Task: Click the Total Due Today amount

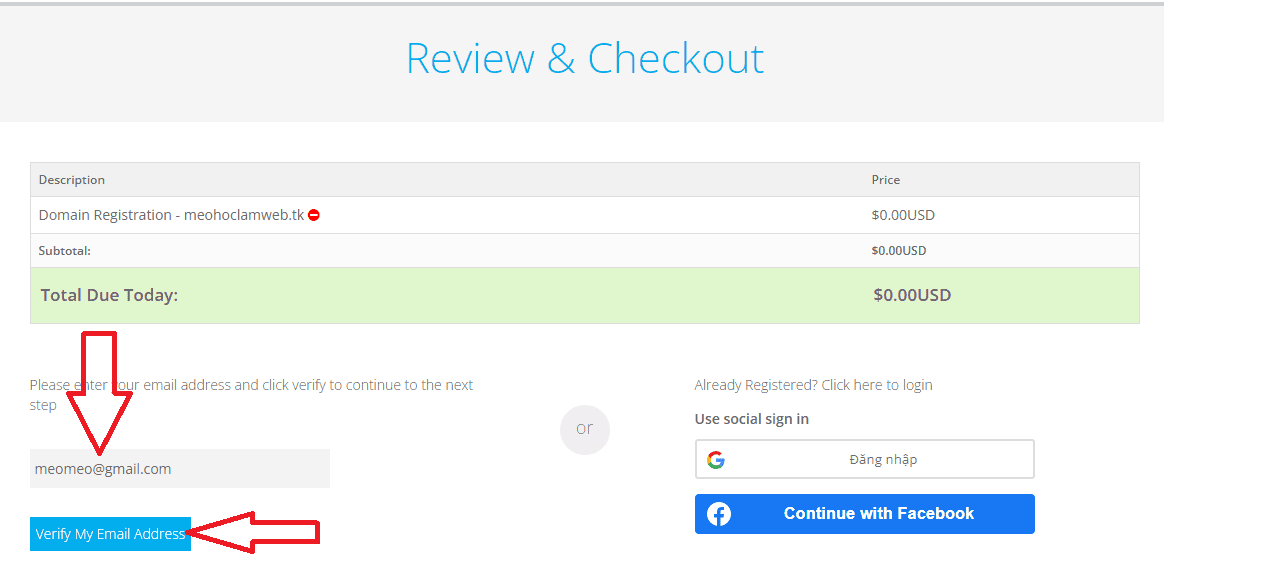Action: 911,295
